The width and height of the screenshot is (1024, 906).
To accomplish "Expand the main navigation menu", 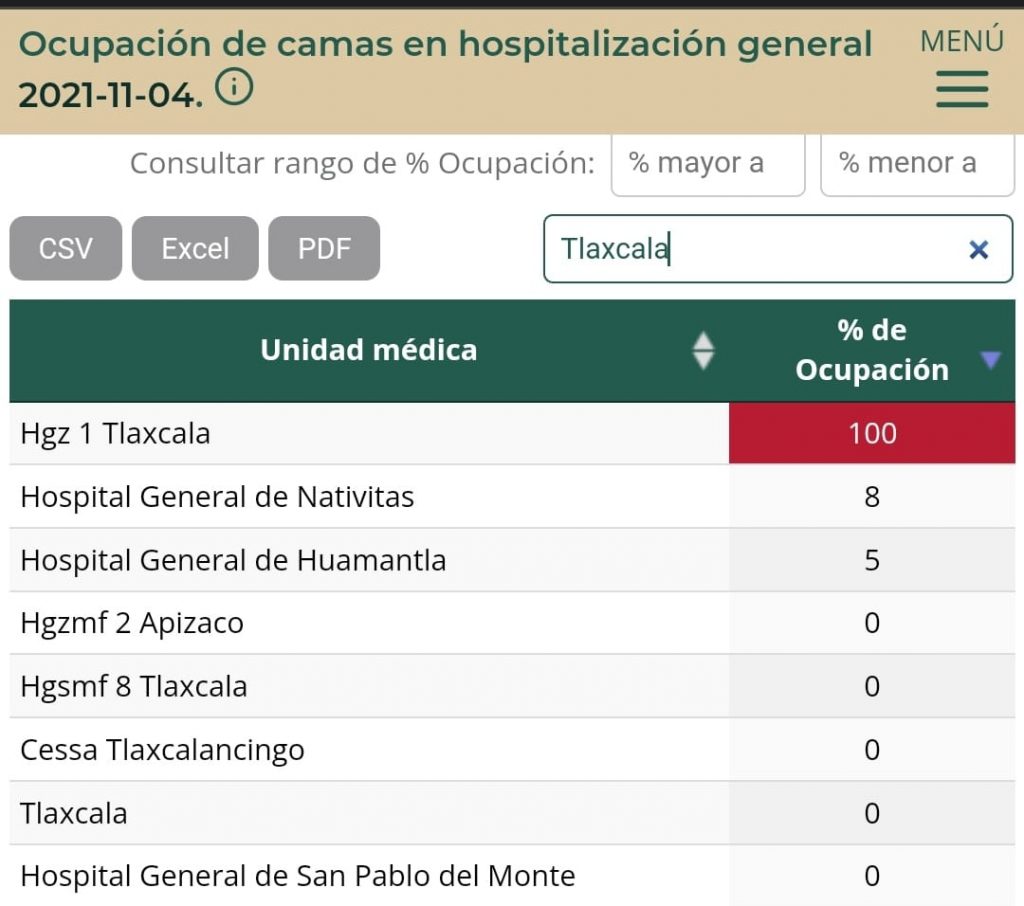I will tap(961, 90).
